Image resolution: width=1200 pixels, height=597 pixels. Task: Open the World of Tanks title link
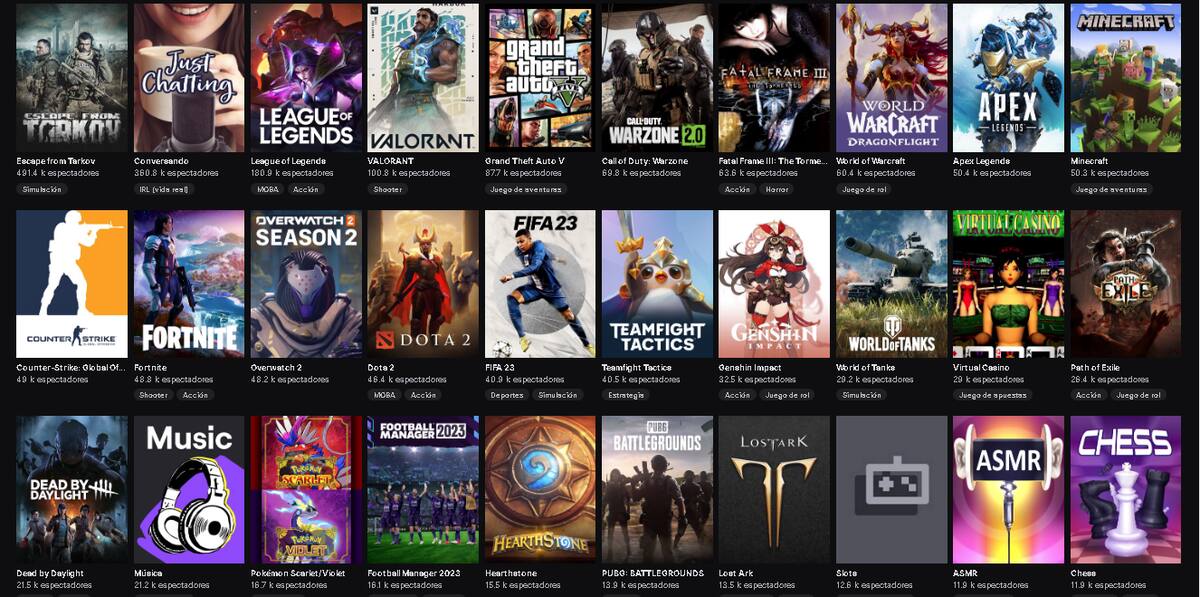[x=866, y=367]
